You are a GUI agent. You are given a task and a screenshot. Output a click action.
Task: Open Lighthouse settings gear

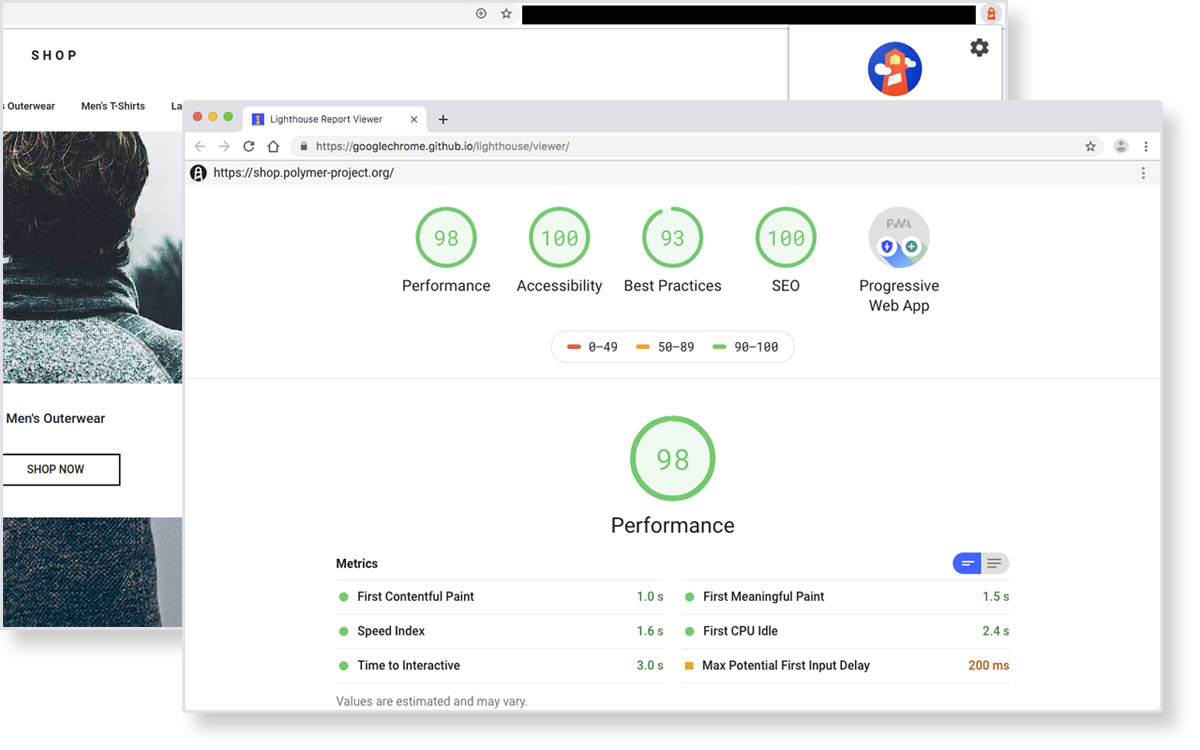(979, 48)
